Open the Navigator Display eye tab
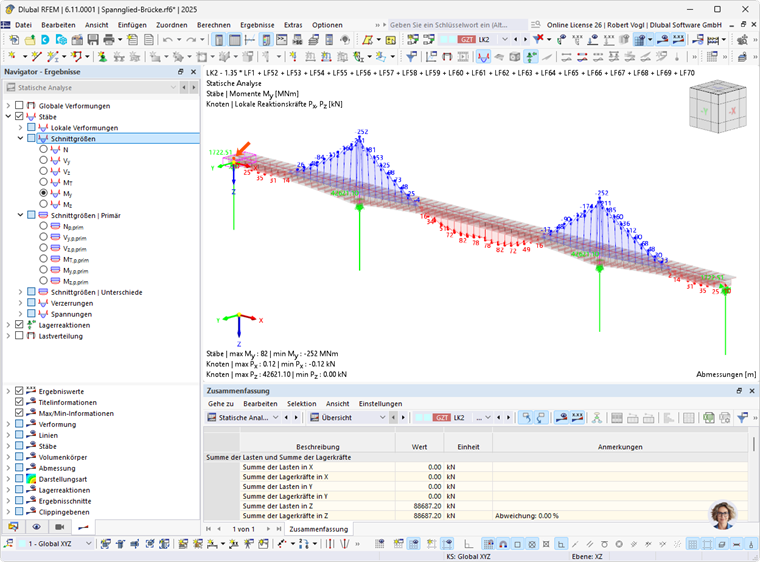 [36, 527]
